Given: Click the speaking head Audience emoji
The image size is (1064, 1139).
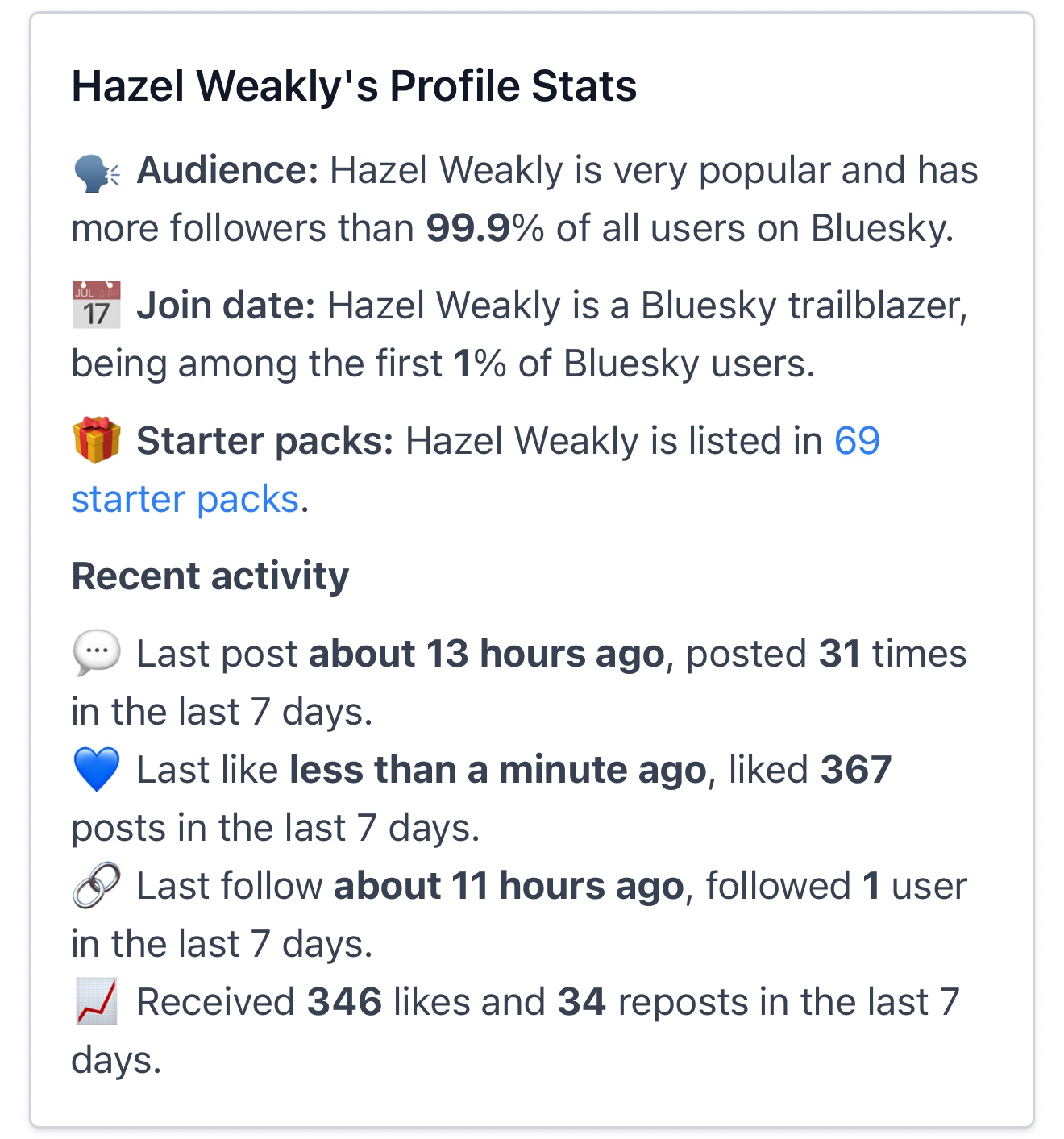Looking at the screenshot, I should coord(97,173).
